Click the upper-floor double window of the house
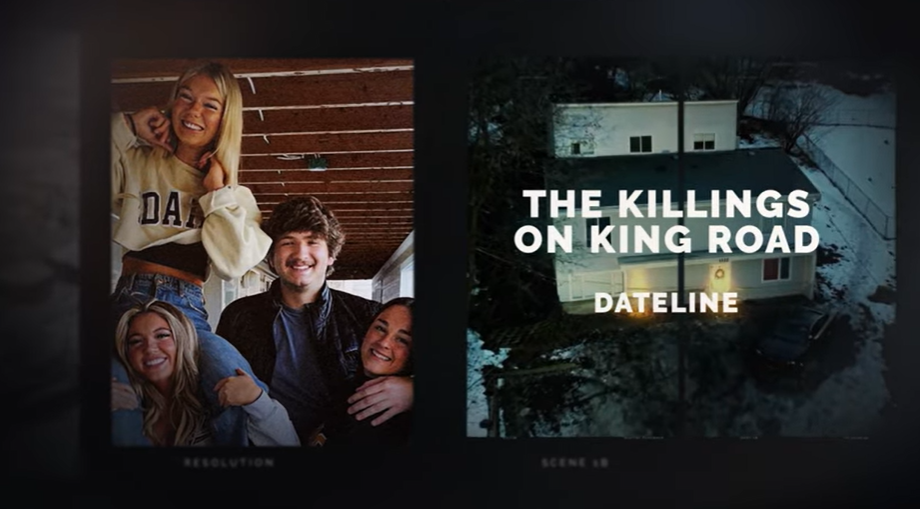The height and width of the screenshot is (509, 920). (x=640, y=144)
